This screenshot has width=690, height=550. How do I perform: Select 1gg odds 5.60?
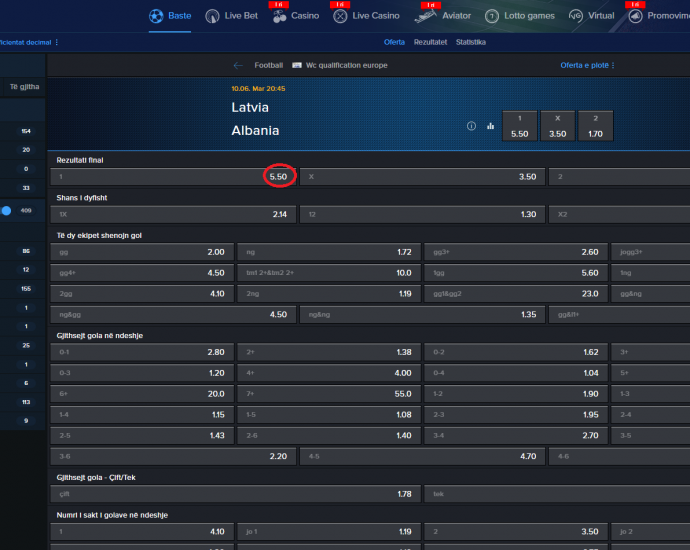pyautogui.click(x=516, y=273)
